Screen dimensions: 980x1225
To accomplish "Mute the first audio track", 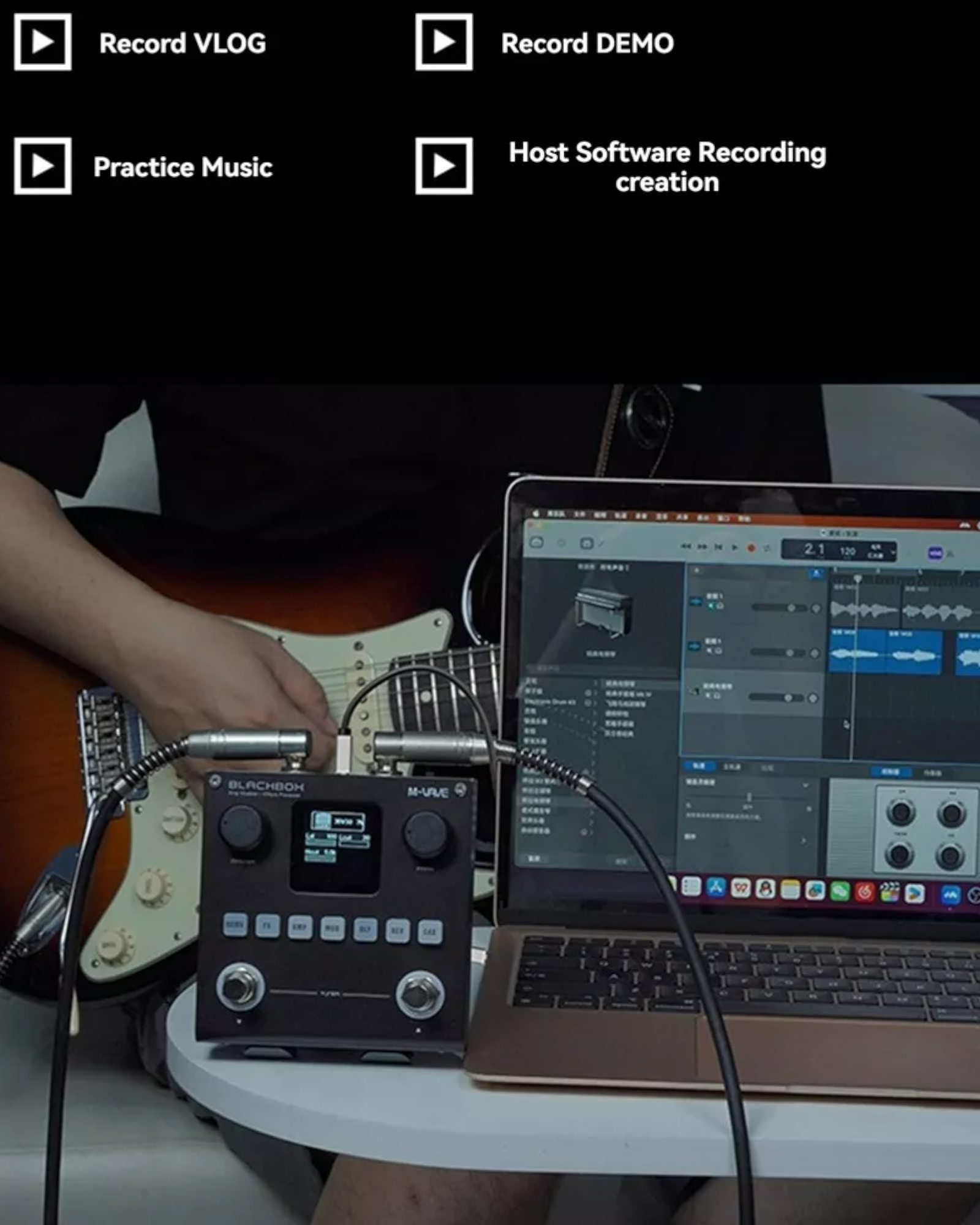I will pyautogui.click(x=711, y=606).
